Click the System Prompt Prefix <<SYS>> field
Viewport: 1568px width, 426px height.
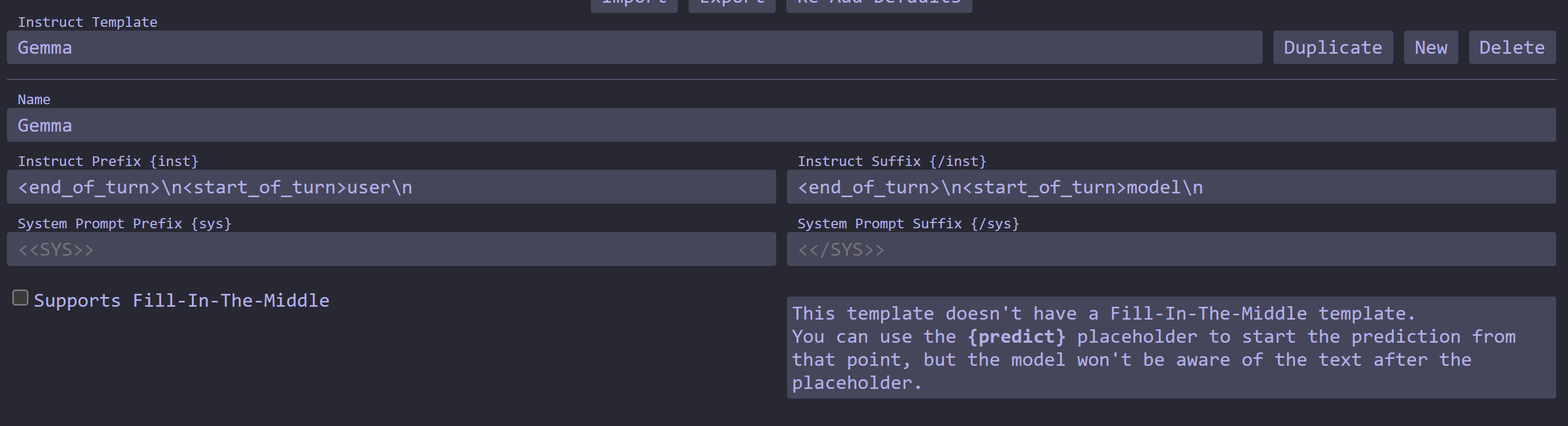(x=391, y=249)
